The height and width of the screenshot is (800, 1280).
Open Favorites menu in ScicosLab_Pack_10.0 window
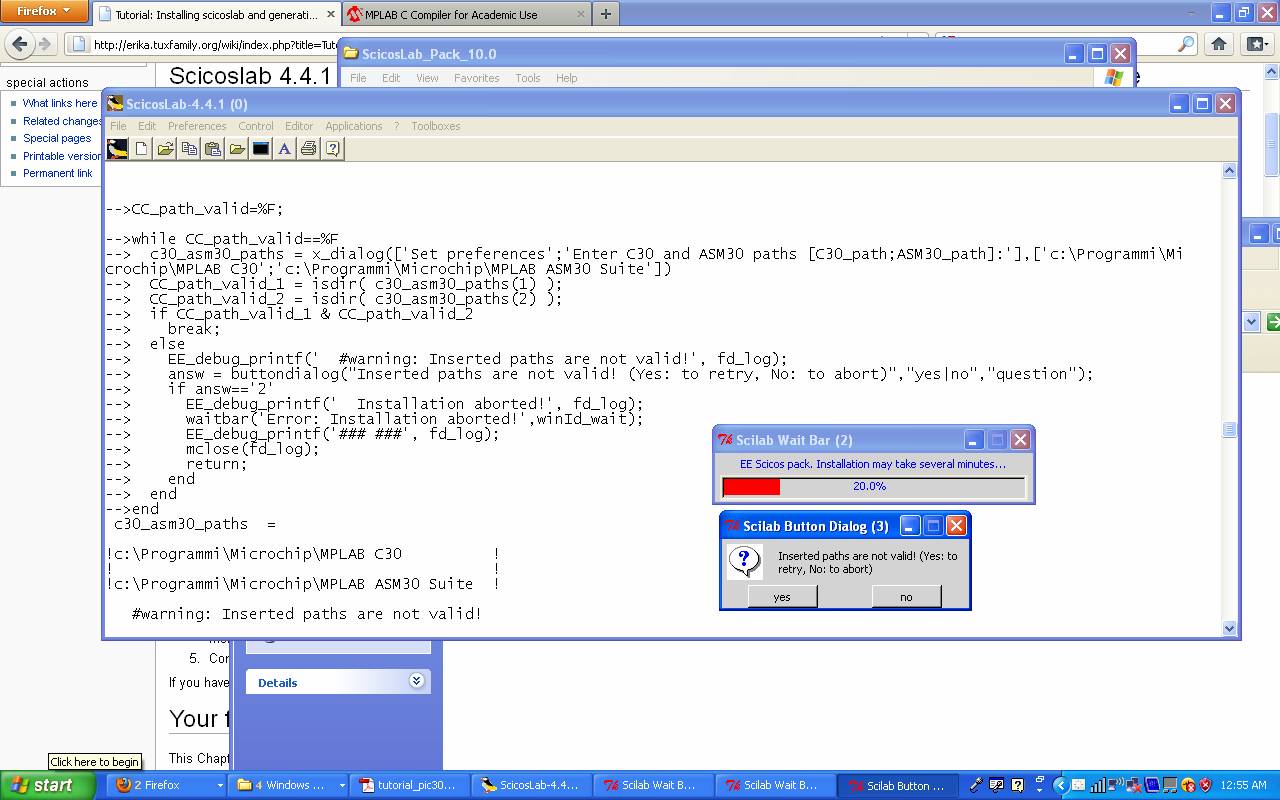pyautogui.click(x=477, y=78)
